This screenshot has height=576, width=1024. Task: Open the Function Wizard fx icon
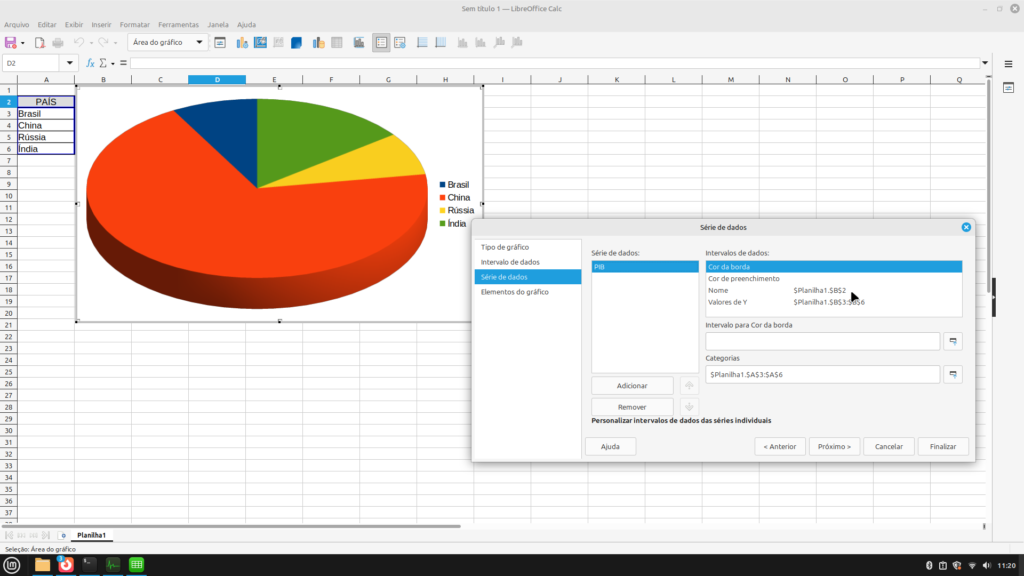click(90, 63)
